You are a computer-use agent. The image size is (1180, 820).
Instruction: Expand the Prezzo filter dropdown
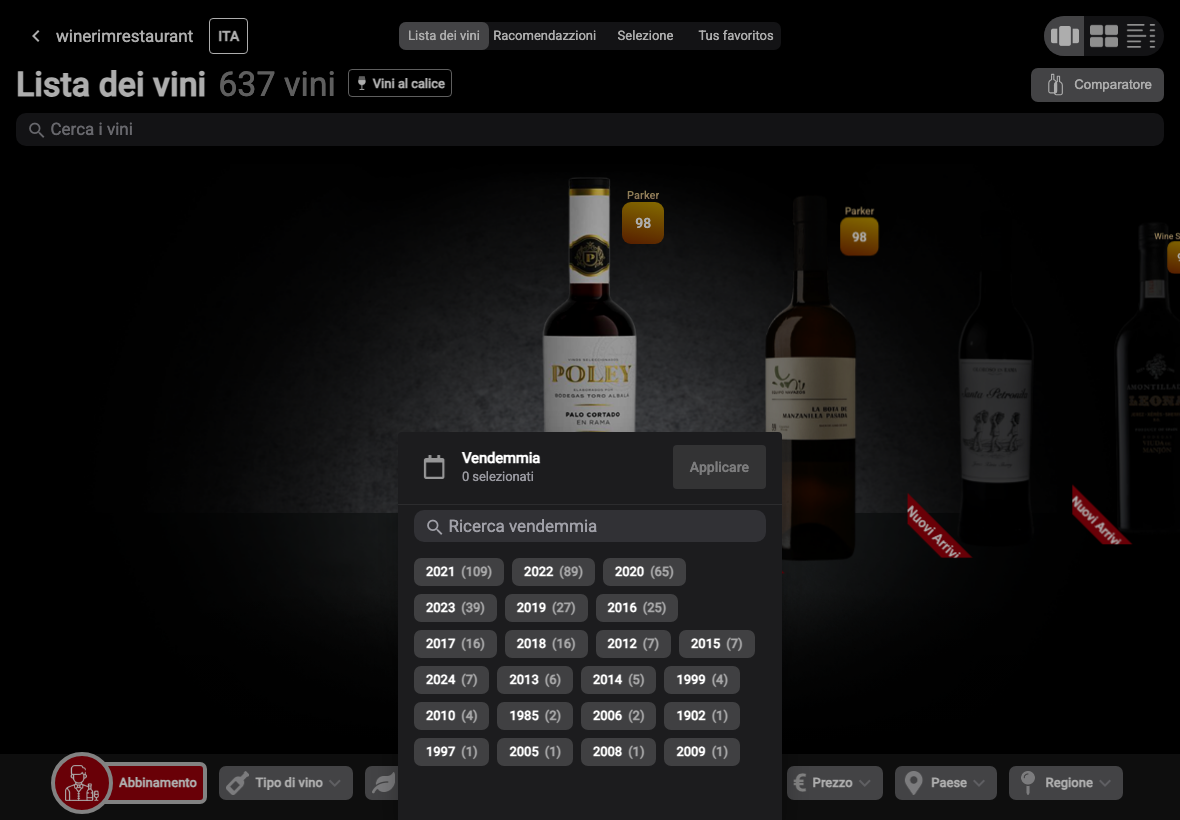click(x=835, y=783)
